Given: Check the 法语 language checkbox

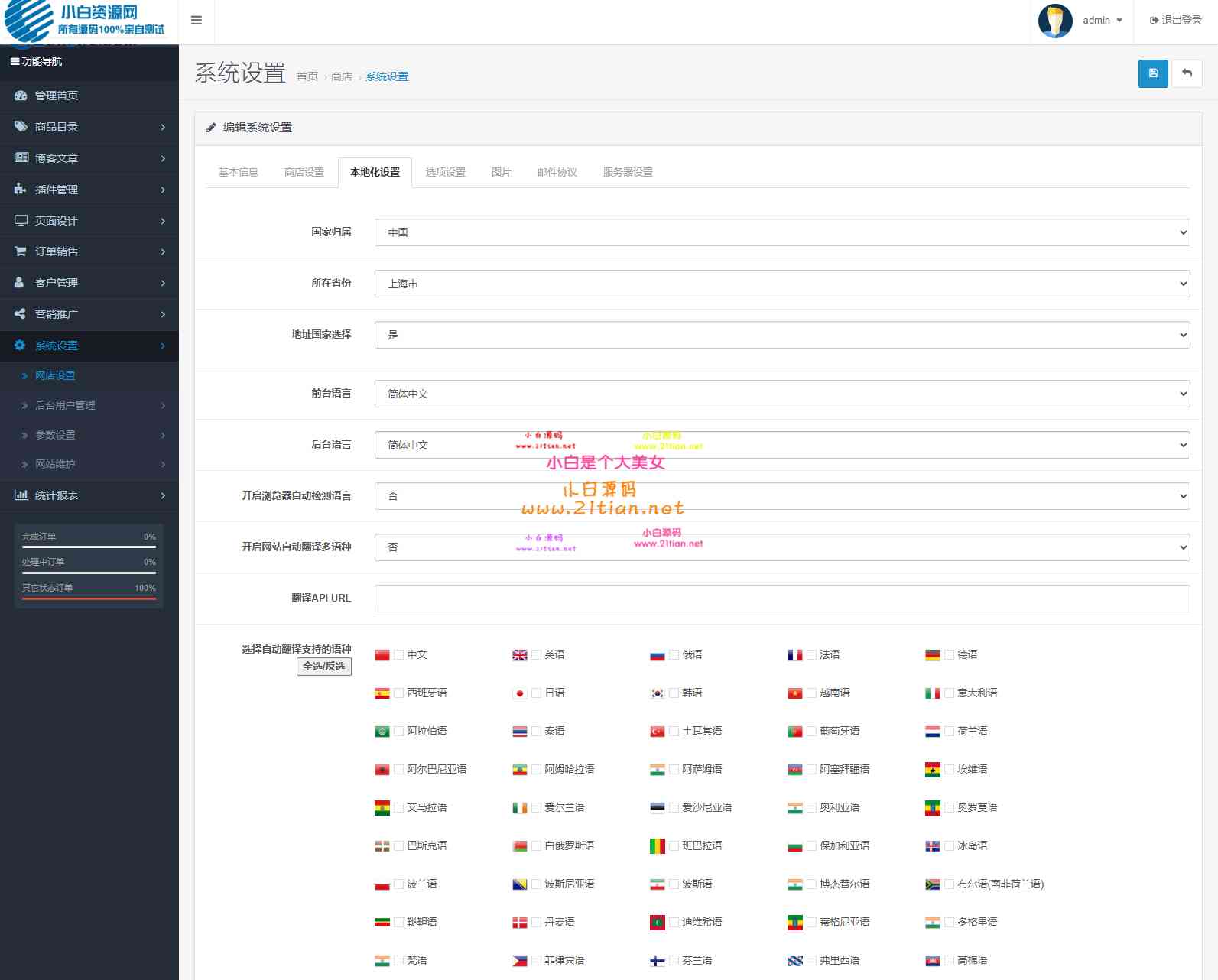Looking at the screenshot, I should [812, 655].
